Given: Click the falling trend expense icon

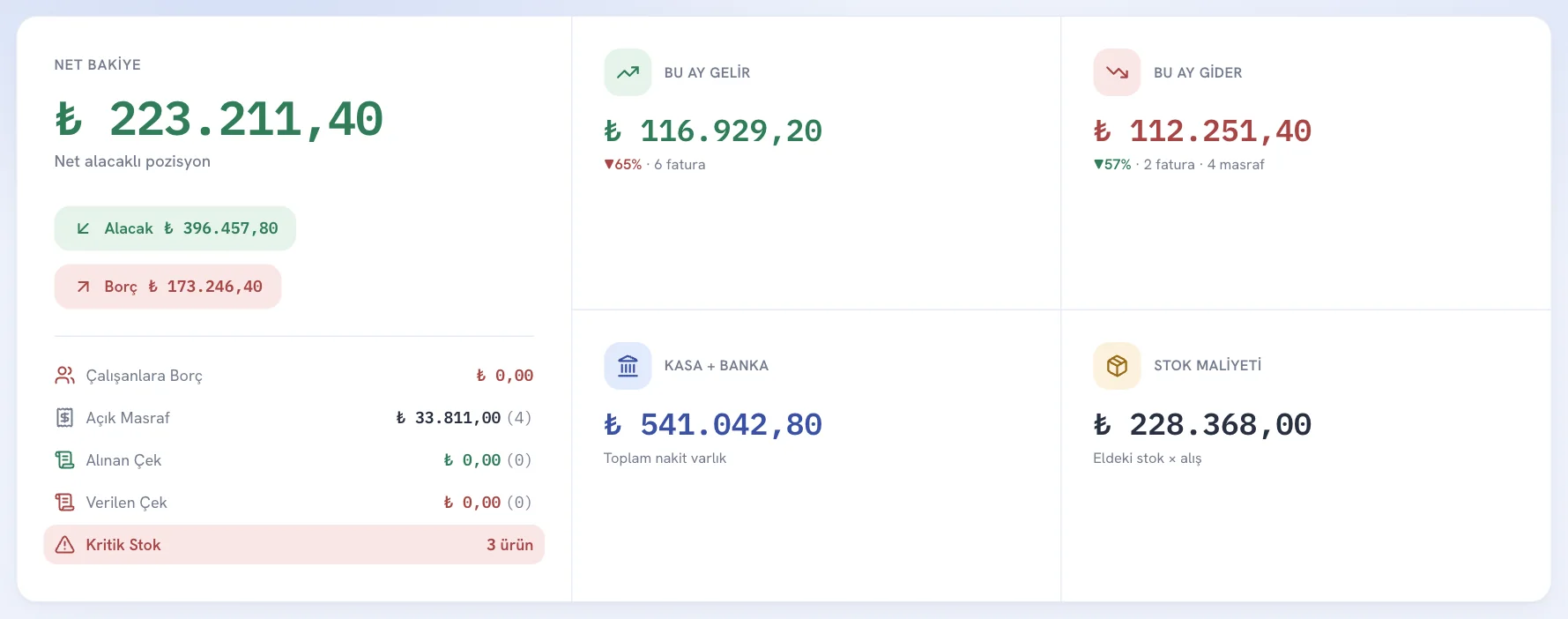Looking at the screenshot, I should (1117, 72).
